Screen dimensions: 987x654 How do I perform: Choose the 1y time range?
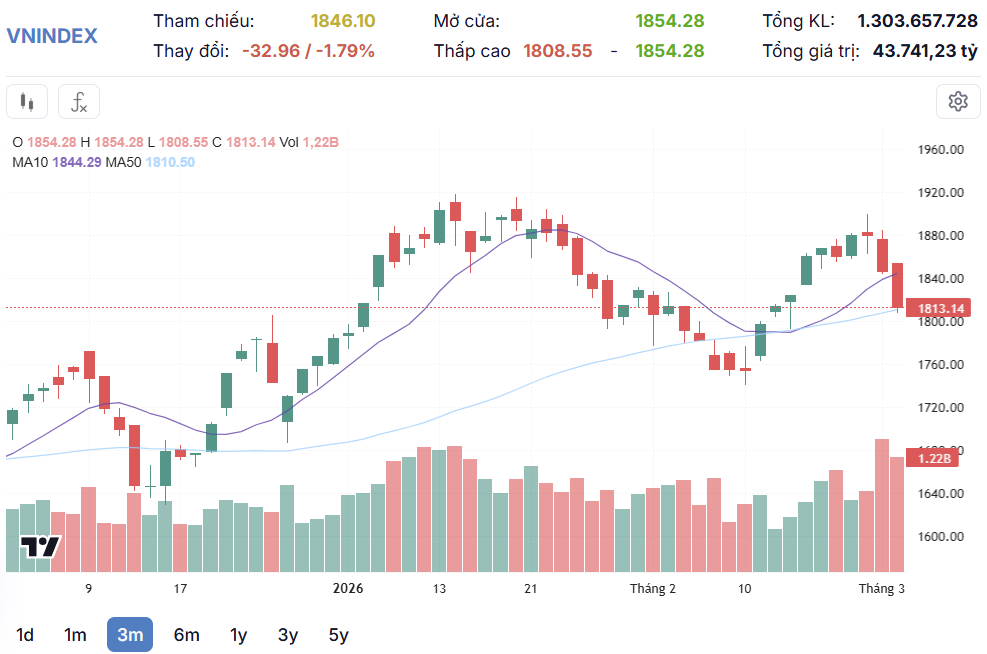coord(238,634)
